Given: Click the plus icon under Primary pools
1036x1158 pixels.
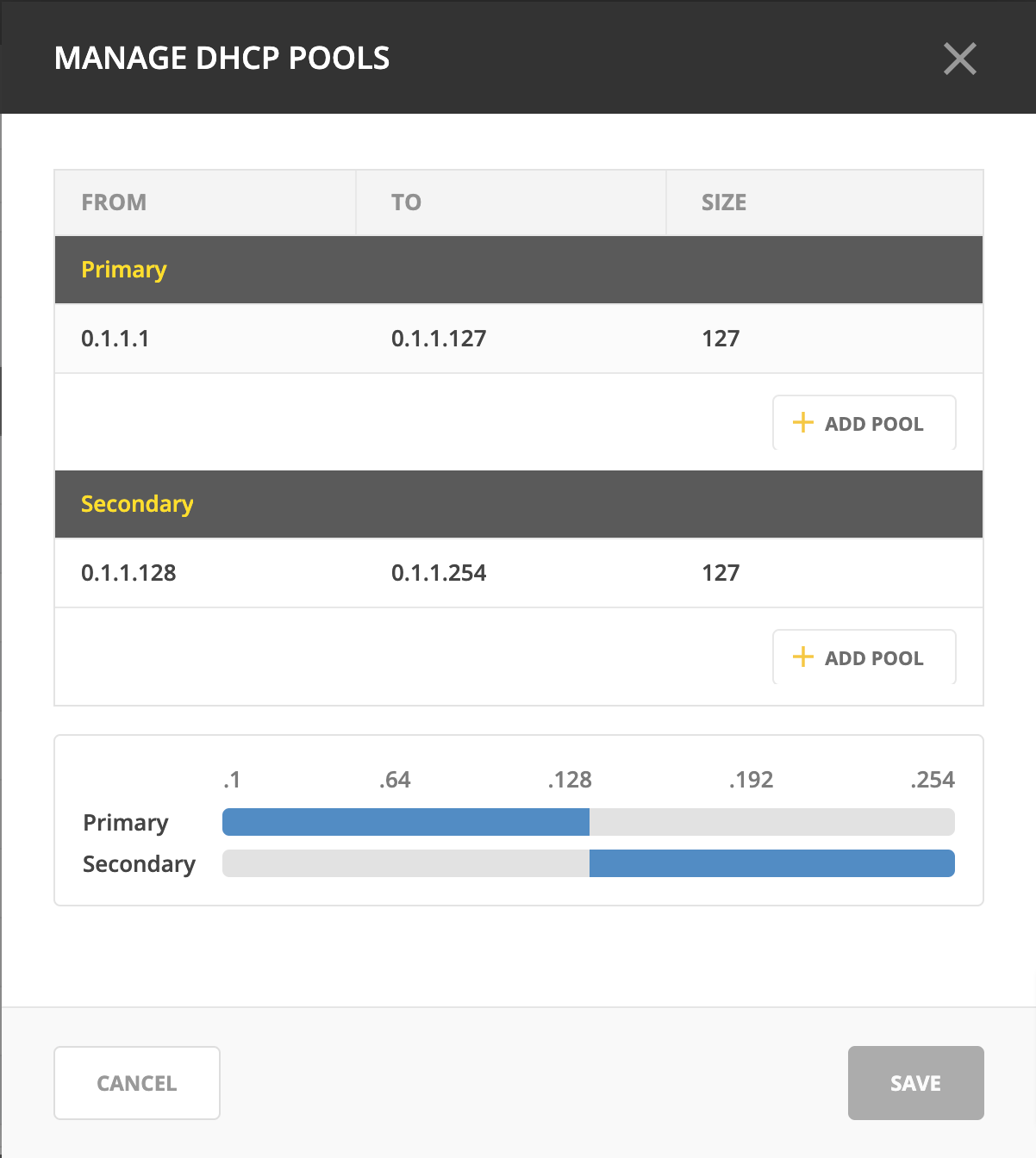Looking at the screenshot, I should tap(802, 423).
